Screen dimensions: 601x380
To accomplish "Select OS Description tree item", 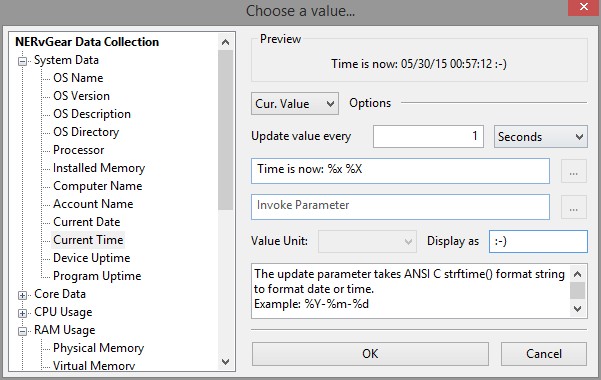I will 92,114.
